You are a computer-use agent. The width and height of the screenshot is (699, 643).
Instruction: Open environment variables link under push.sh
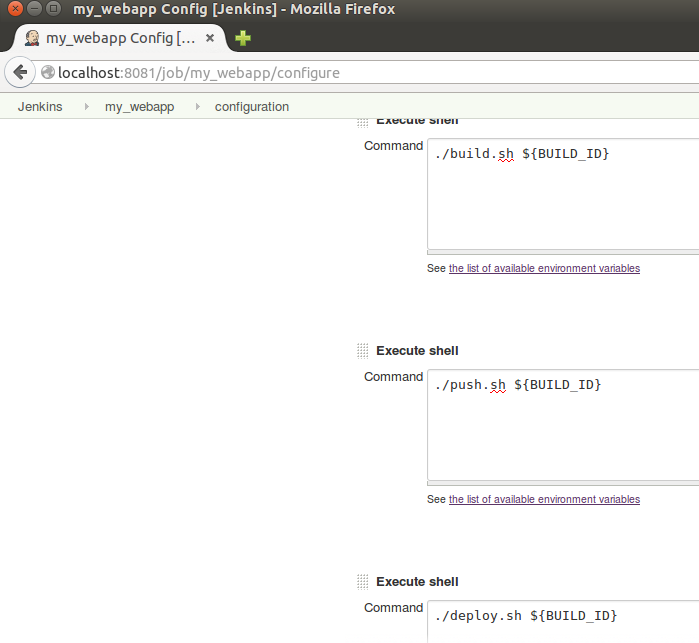[x=544, y=499]
